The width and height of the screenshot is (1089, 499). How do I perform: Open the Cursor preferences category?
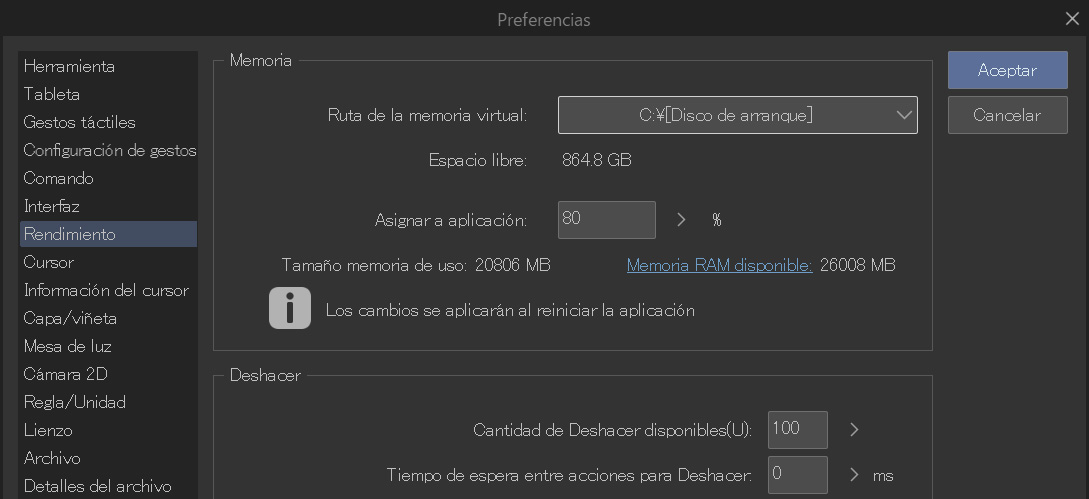click(49, 263)
